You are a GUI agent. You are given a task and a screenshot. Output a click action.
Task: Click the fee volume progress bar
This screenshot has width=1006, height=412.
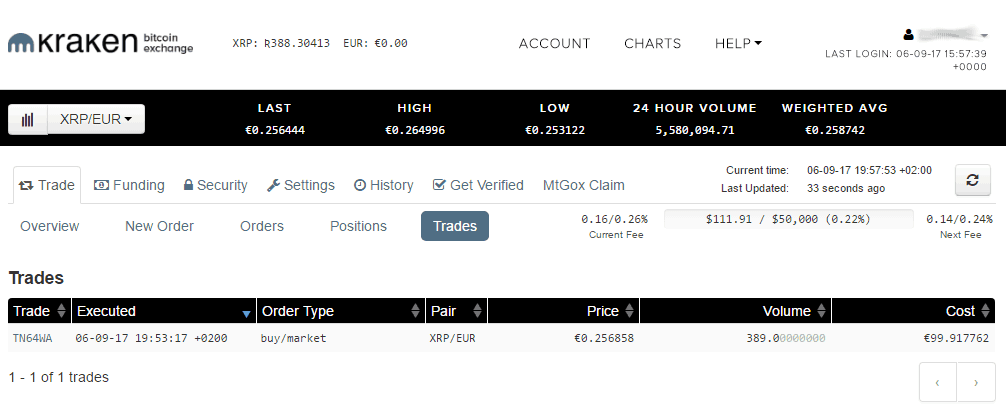coord(788,218)
